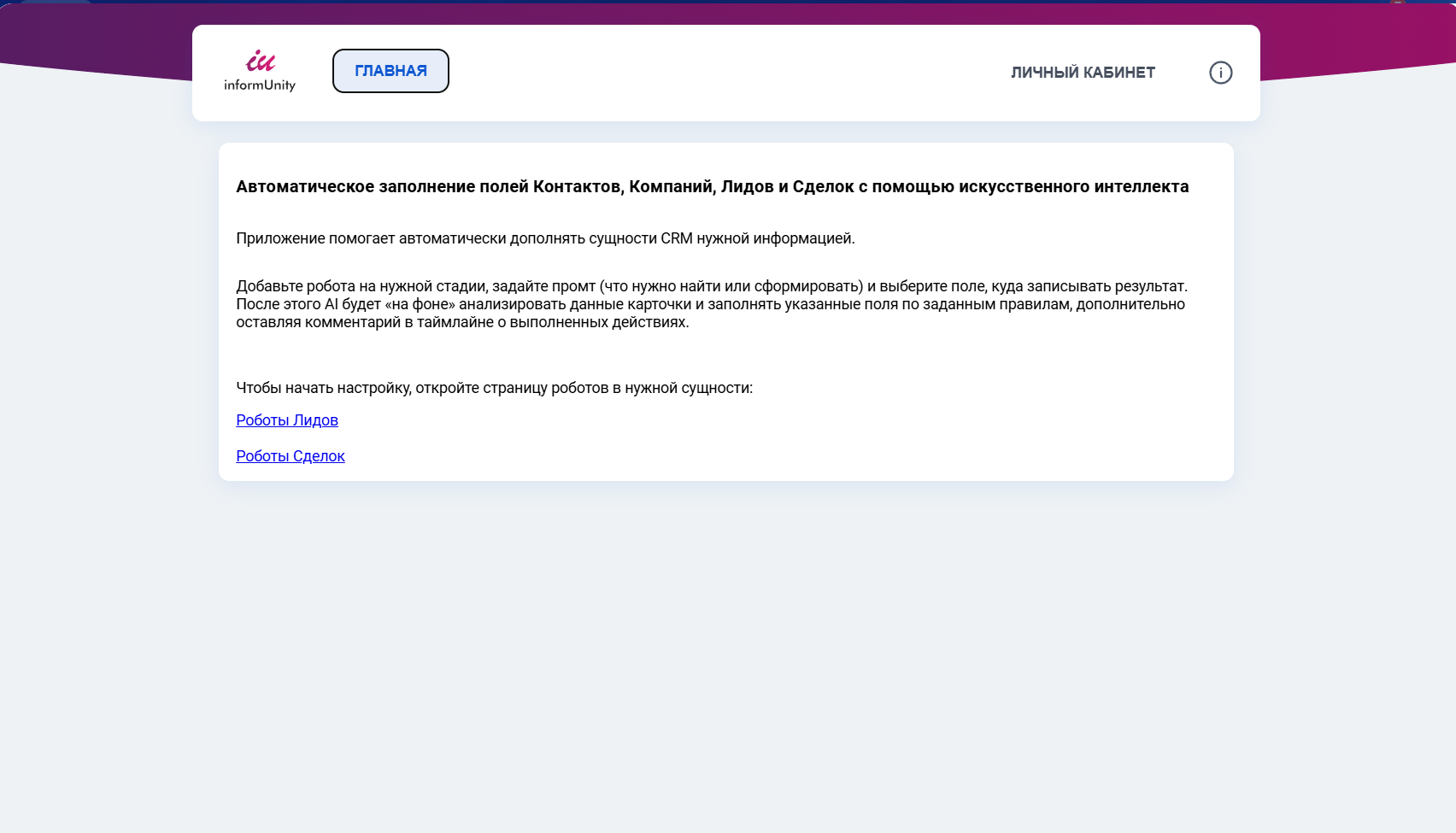Click the heading about Автоматическое заполнение полей
The image size is (1456, 833).
click(x=713, y=186)
